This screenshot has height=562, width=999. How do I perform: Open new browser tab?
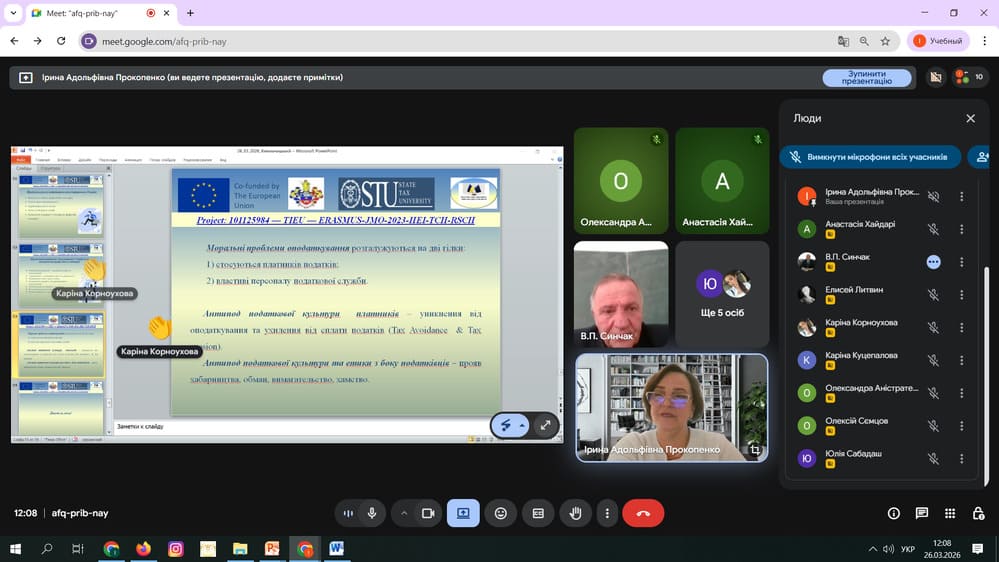190,13
